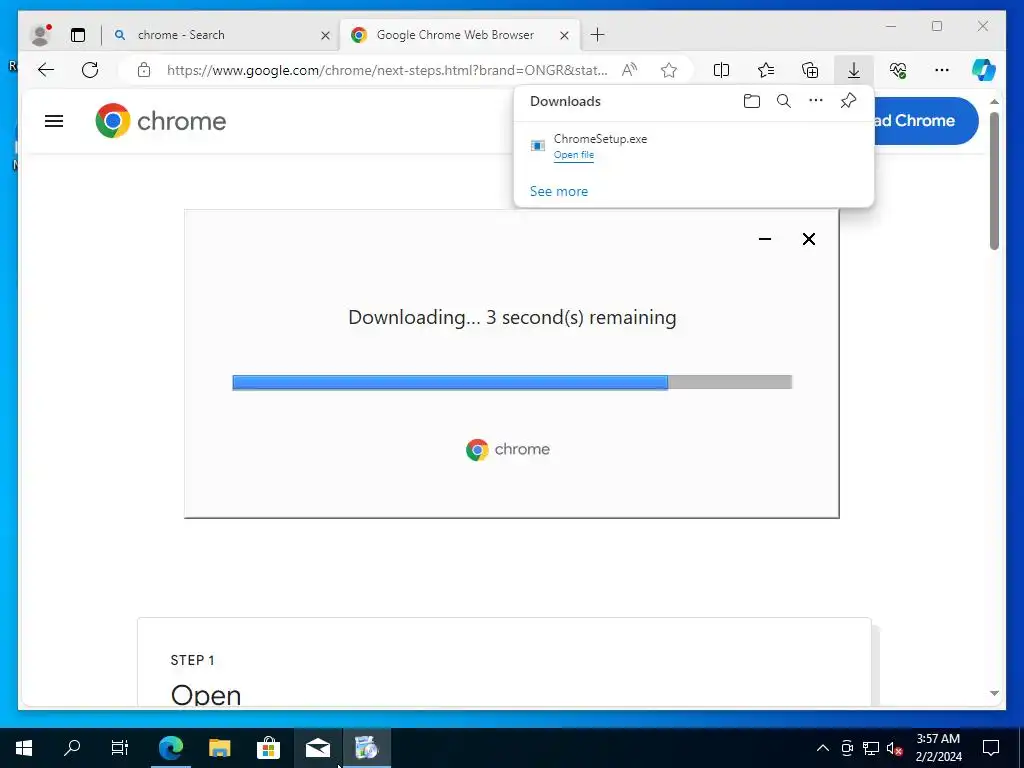The image size is (1024, 768).
Task: Open the tab actions menu icon
Action: [78, 35]
